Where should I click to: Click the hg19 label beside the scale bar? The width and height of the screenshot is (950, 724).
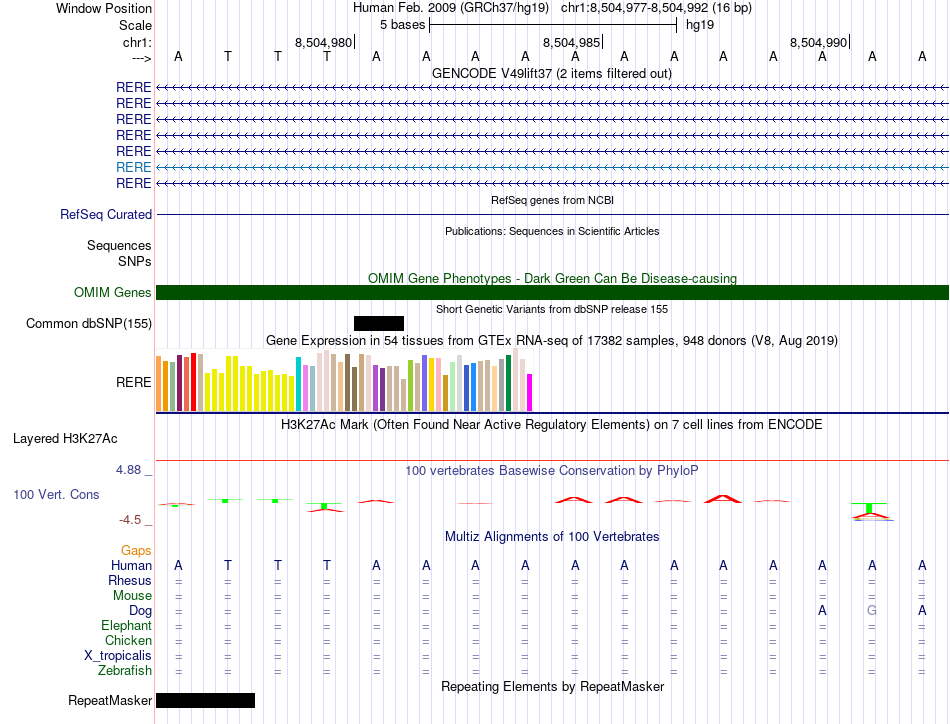700,25
